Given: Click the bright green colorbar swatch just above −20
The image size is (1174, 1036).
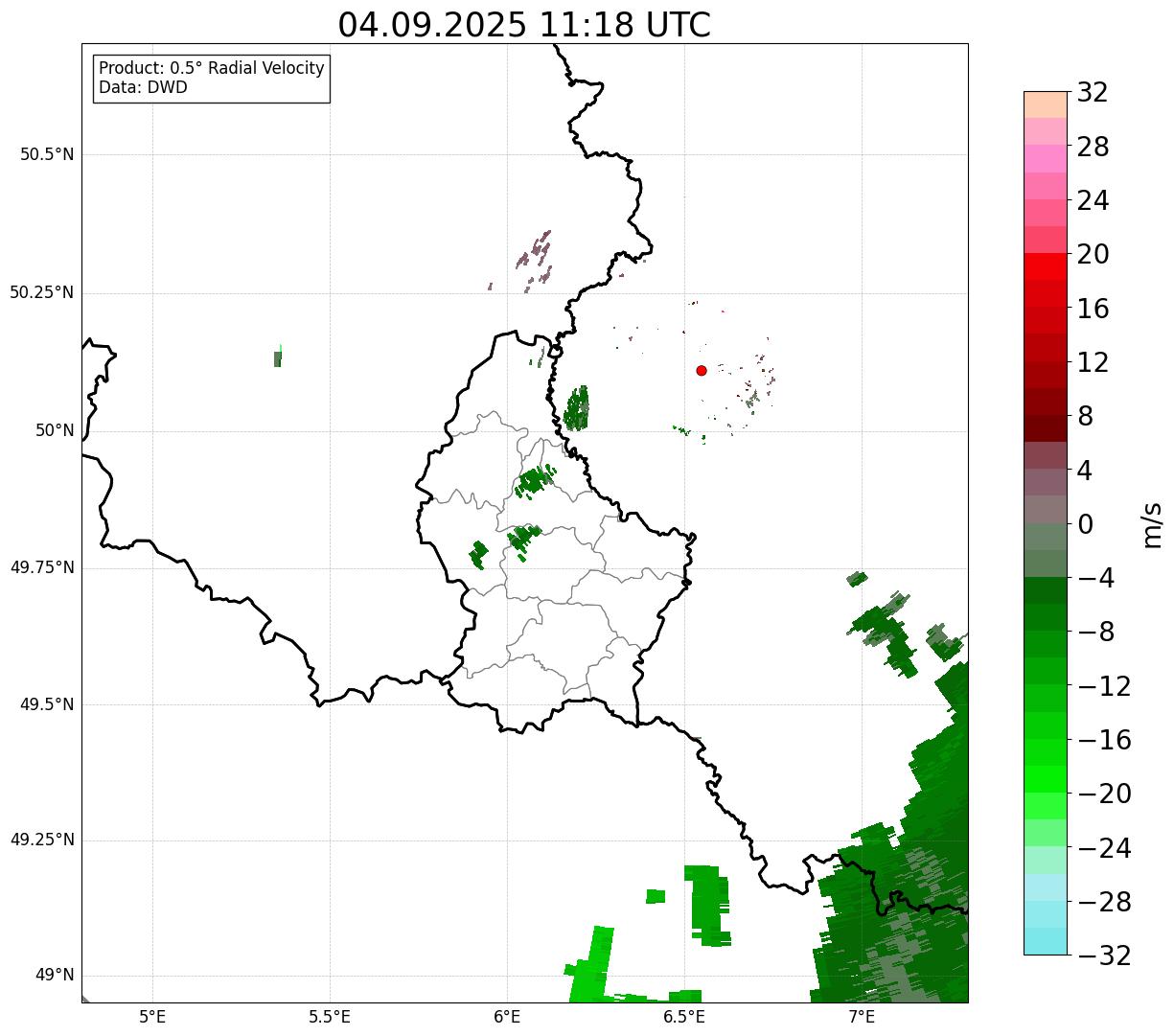Looking at the screenshot, I should 1045,779.
